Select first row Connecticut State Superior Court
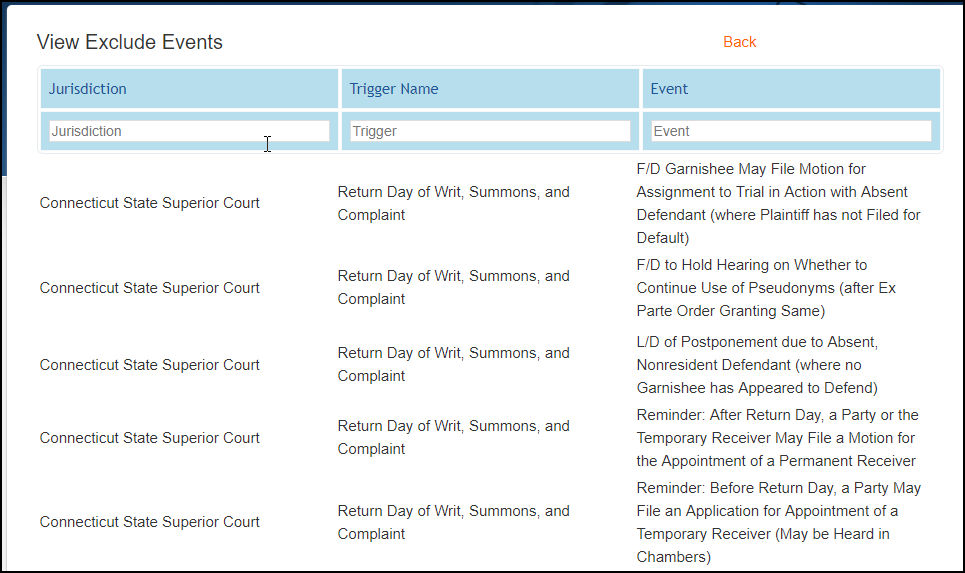 150,203
